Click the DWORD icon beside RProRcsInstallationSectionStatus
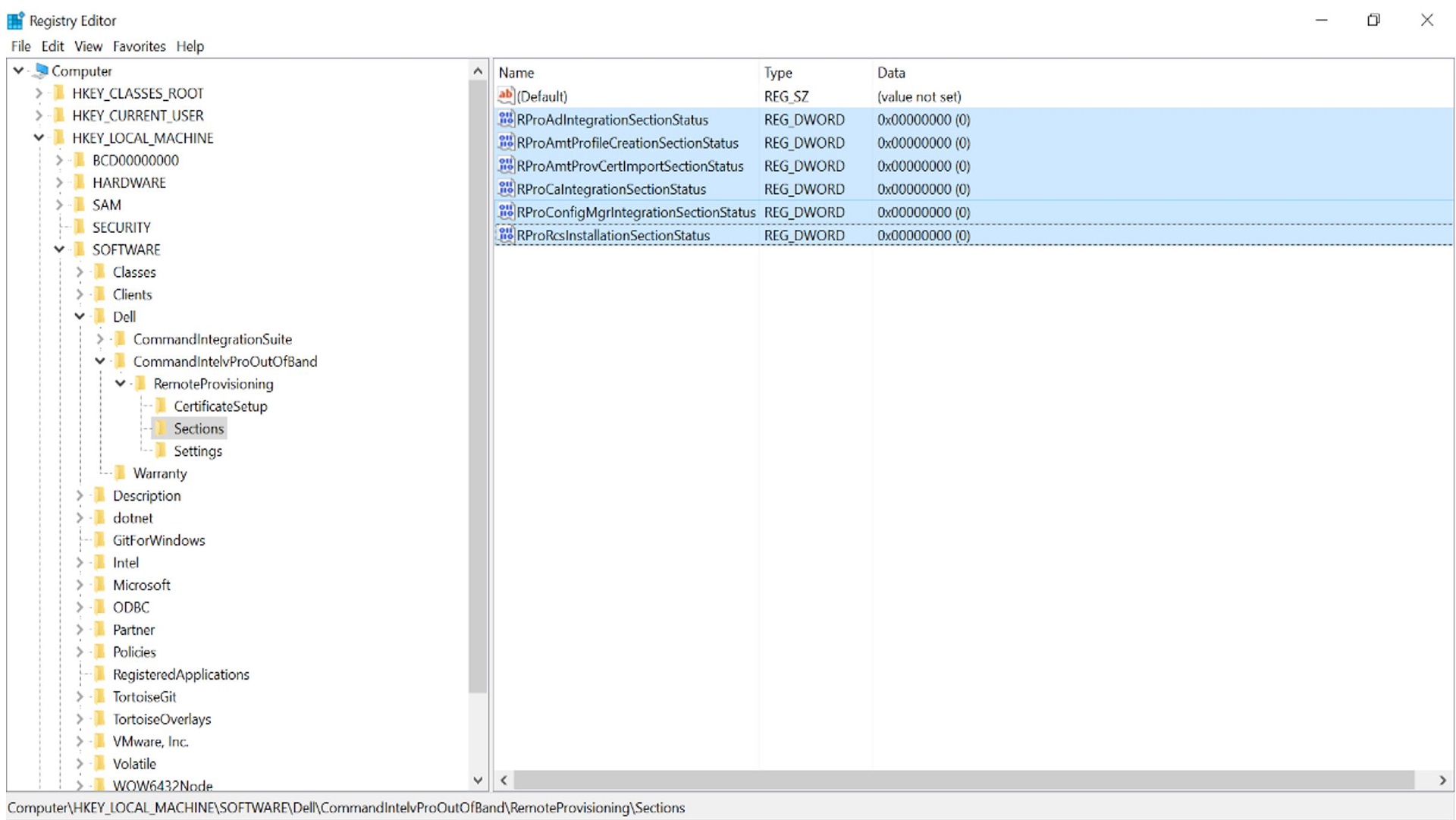 click(x=506, y=235)
